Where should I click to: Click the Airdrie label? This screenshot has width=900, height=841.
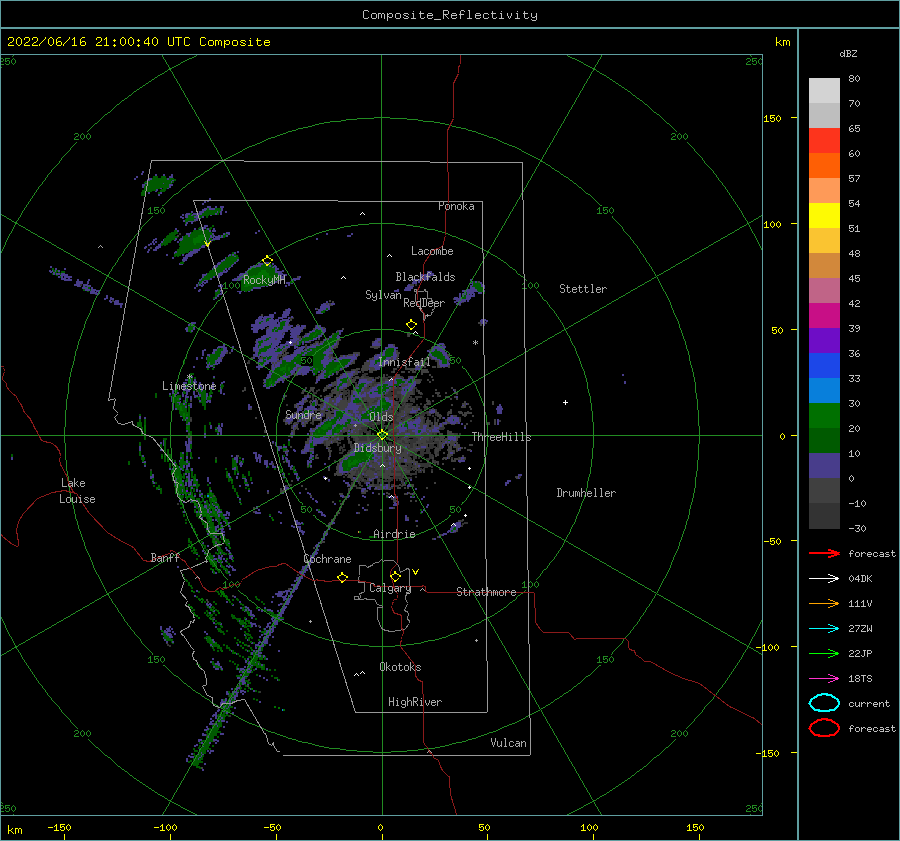coord(394,534)
